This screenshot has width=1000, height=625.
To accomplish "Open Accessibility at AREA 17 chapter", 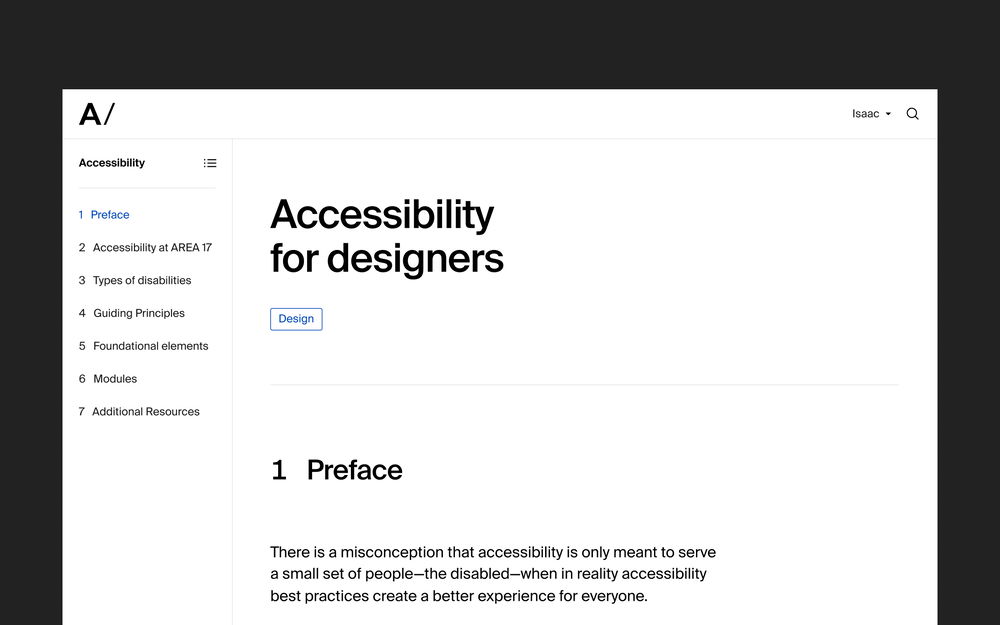I will 151,248.
